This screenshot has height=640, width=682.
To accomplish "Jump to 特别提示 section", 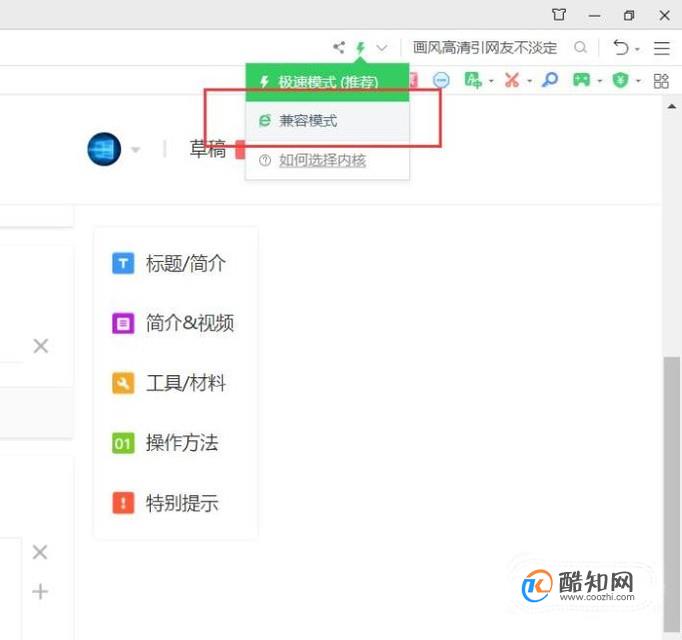I will point(182,503).
